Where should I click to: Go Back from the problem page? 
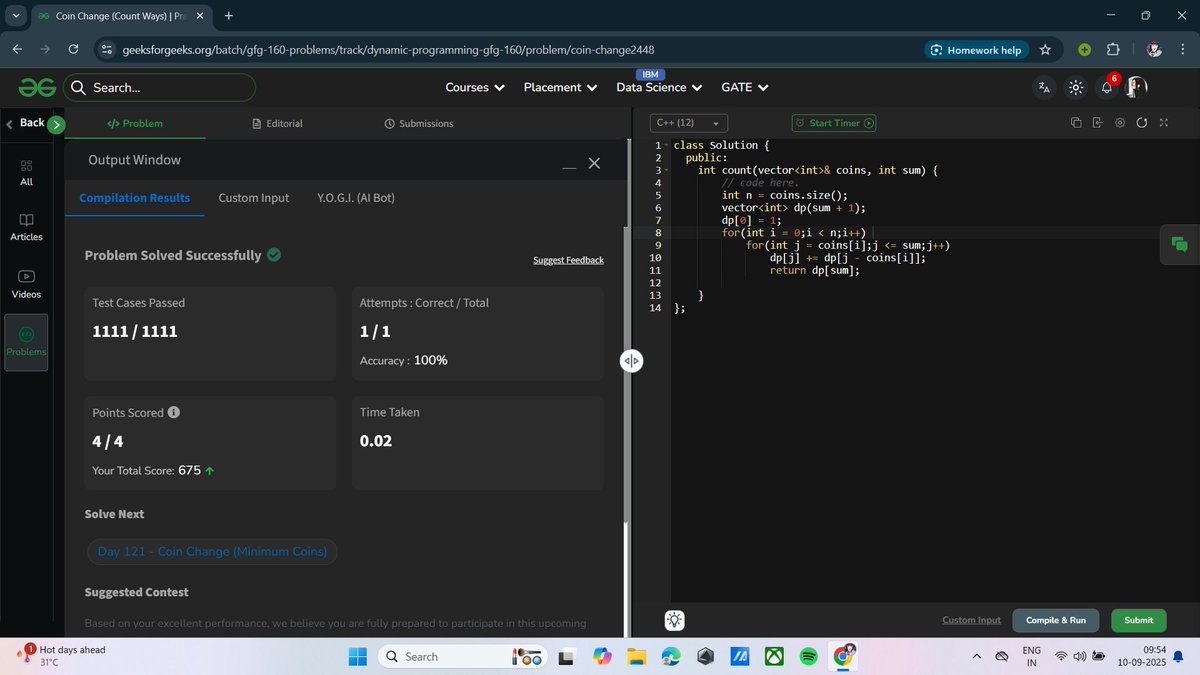coord(25,123)
